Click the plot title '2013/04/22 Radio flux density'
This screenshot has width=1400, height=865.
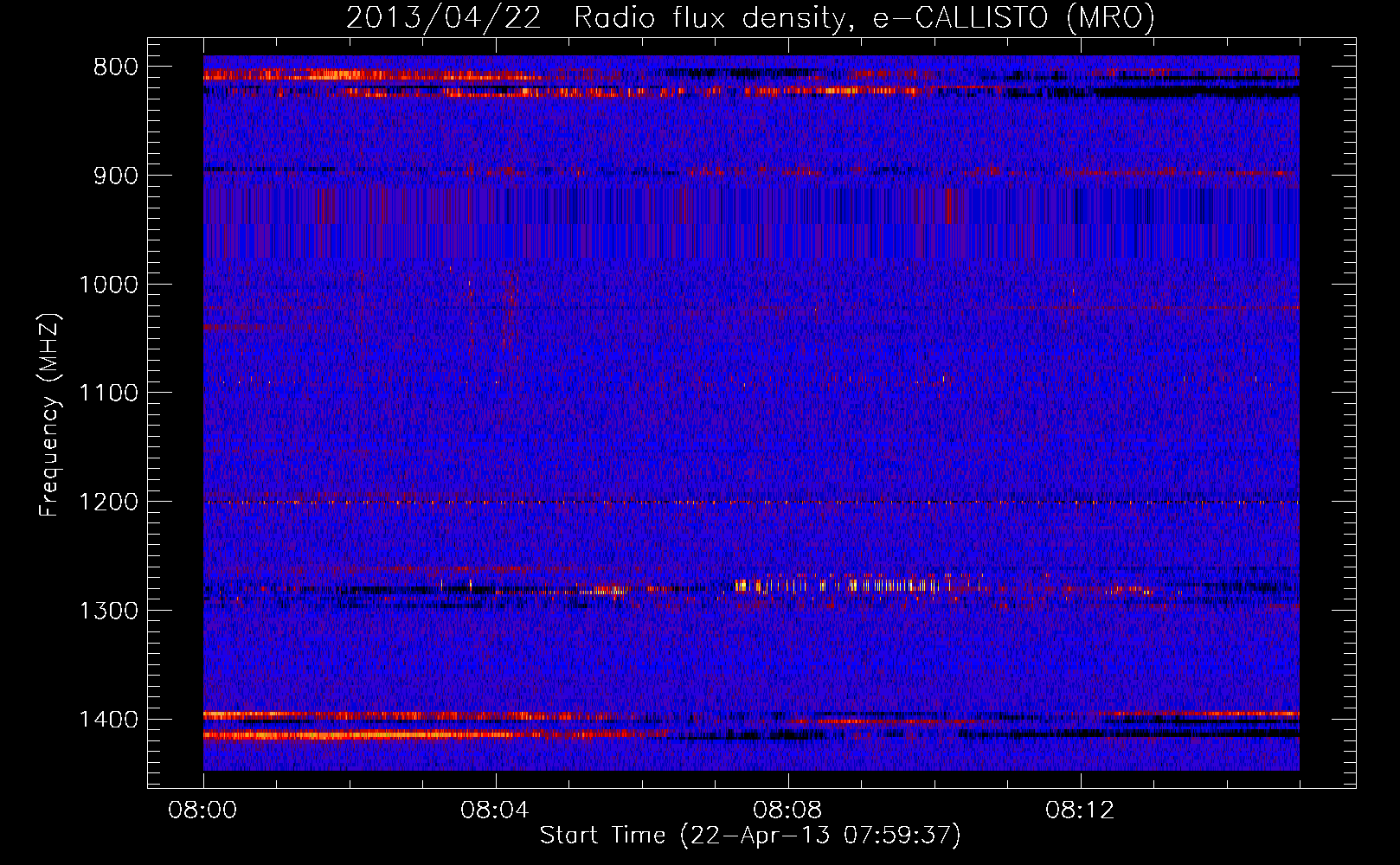tap(596, 17)
